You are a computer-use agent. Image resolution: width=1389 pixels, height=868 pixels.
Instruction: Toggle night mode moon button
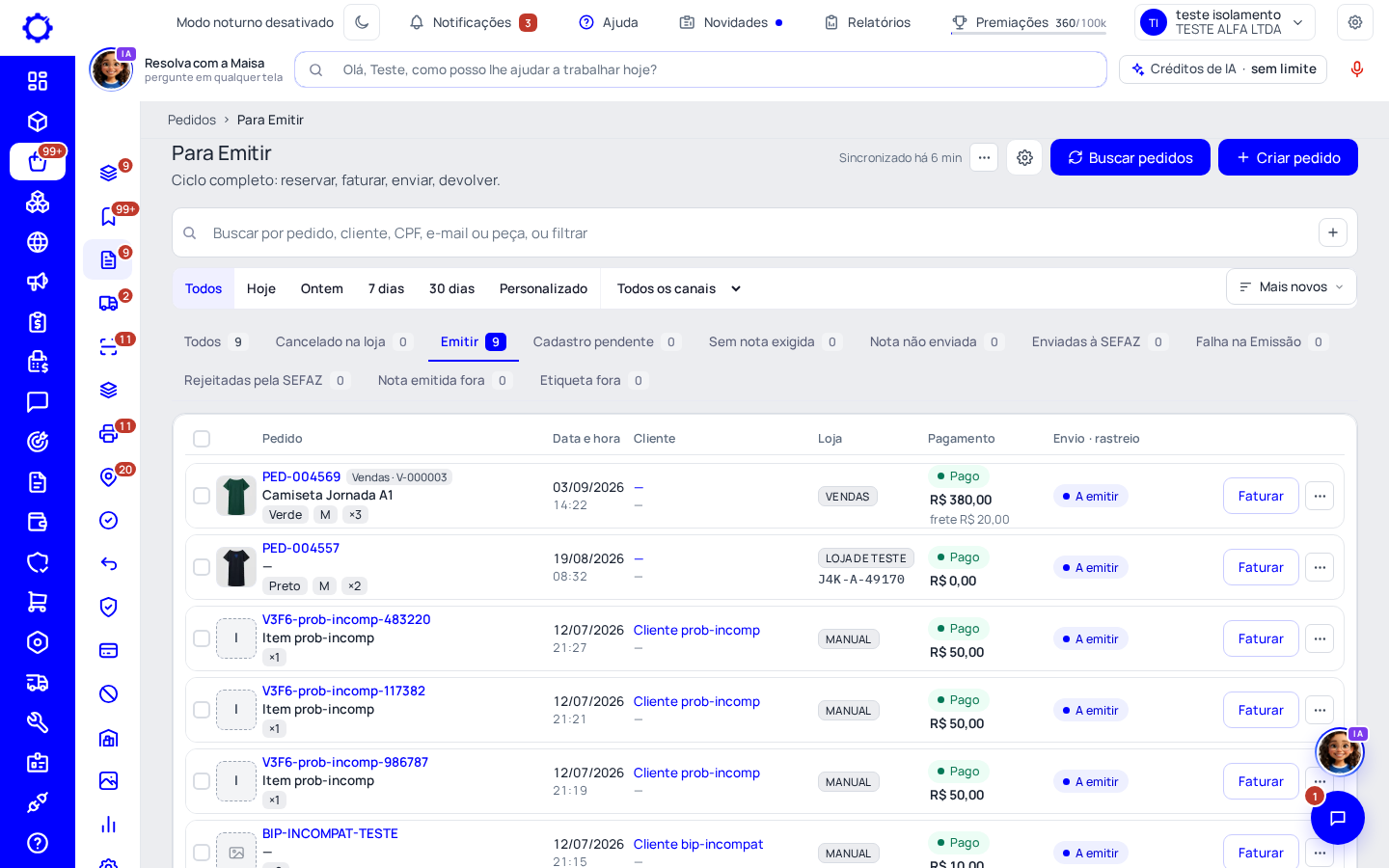pos(362,22)
